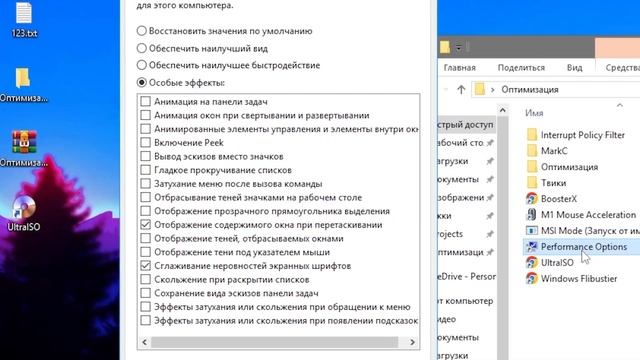
Task: Click the chevron before Оптимизация in address bar
Action: [x=493, y=89]
